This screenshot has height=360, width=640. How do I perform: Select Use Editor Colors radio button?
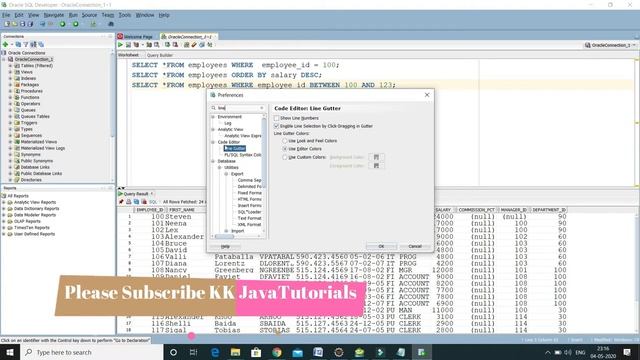(285, 149)
